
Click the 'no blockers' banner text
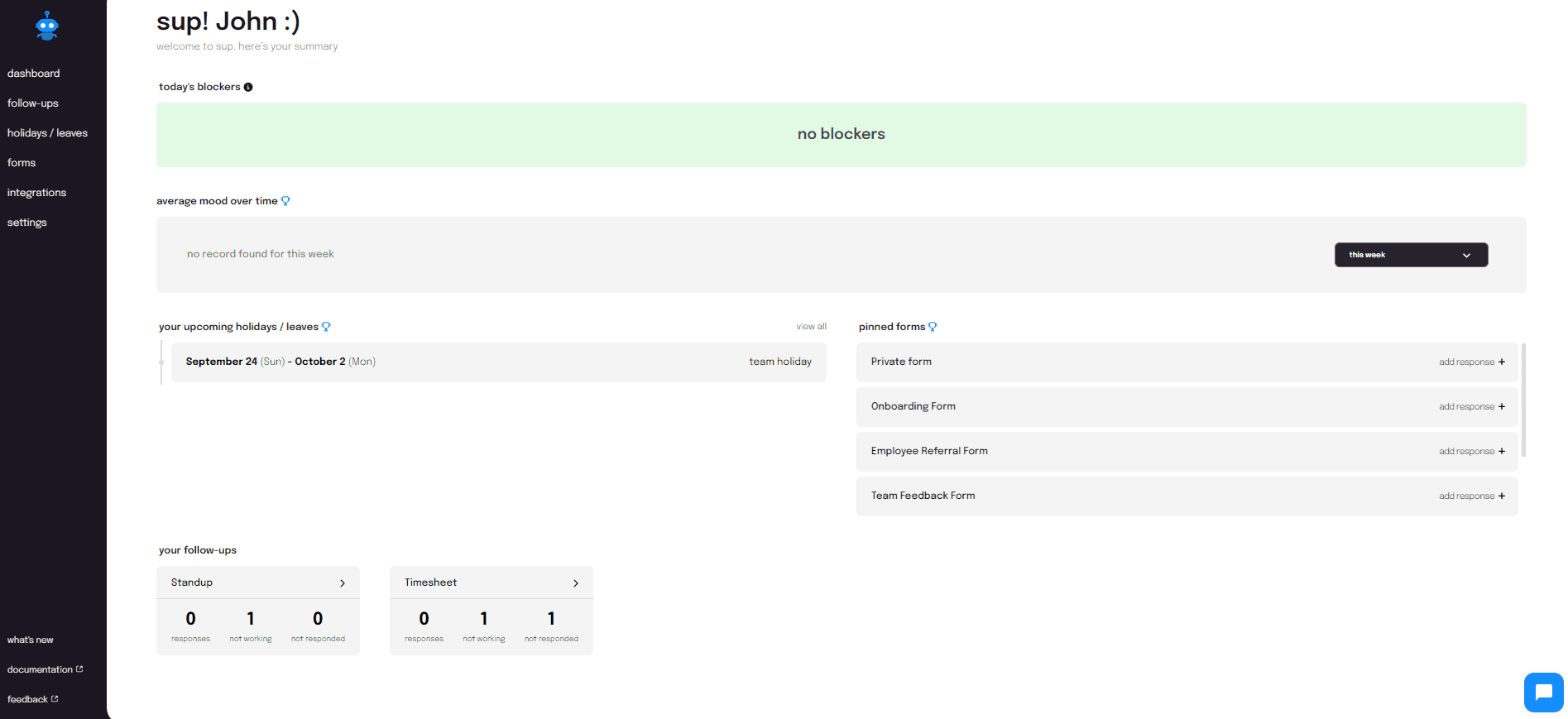click(842, 134)
